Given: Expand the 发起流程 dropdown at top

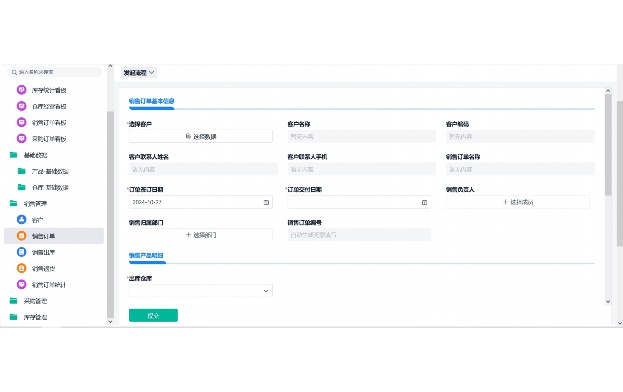Looking at the screenshot, I should click(x=139, y=73).
